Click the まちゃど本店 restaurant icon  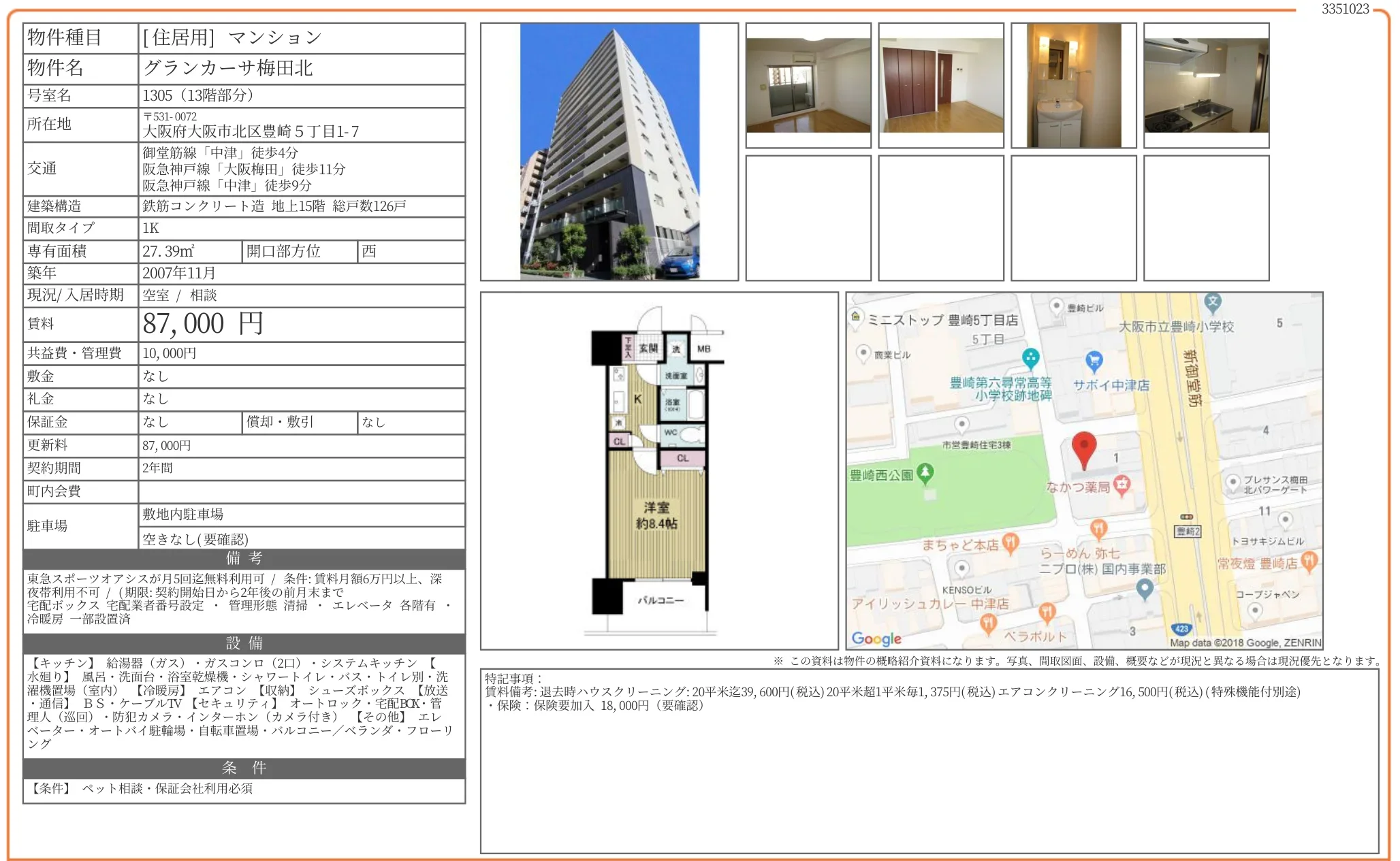1011,542
